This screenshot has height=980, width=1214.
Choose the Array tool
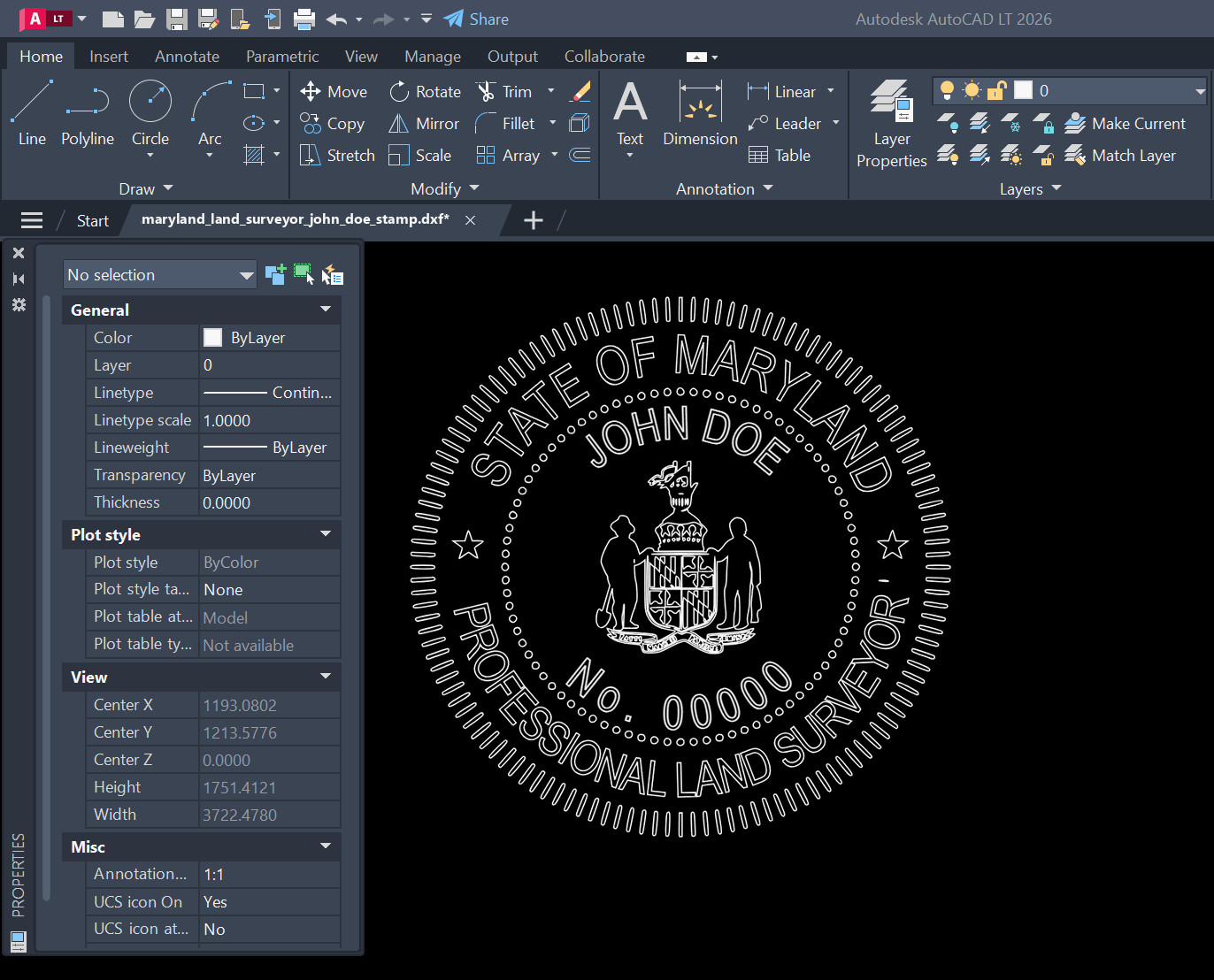point(508,156)
